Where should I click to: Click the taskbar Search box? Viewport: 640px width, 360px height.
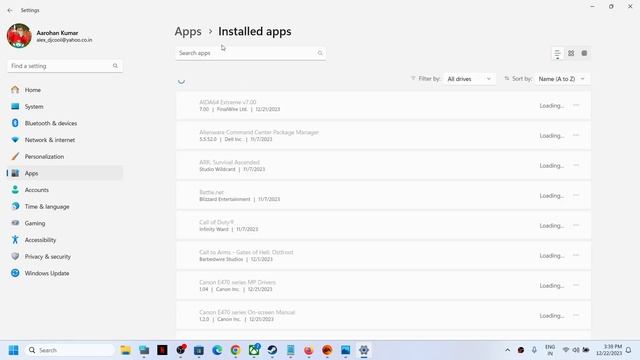pos(70,350)
